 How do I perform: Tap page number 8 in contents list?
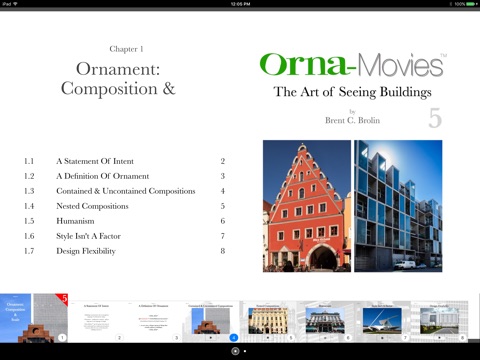(223, 251)
